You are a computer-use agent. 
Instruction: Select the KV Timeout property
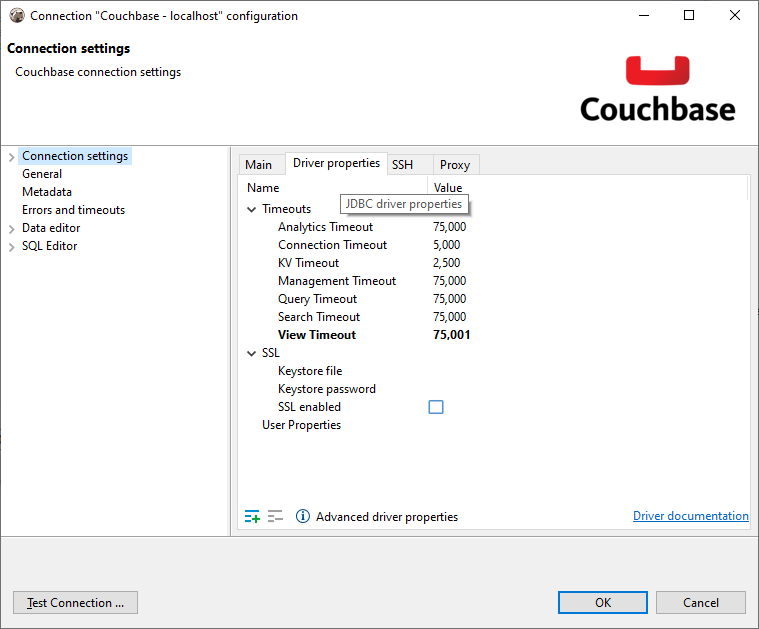(x=308, y=262)
